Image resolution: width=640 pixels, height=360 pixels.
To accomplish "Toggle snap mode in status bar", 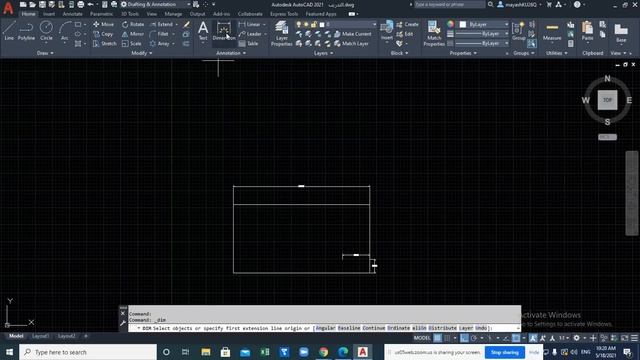I will click(x=447, y=338).
